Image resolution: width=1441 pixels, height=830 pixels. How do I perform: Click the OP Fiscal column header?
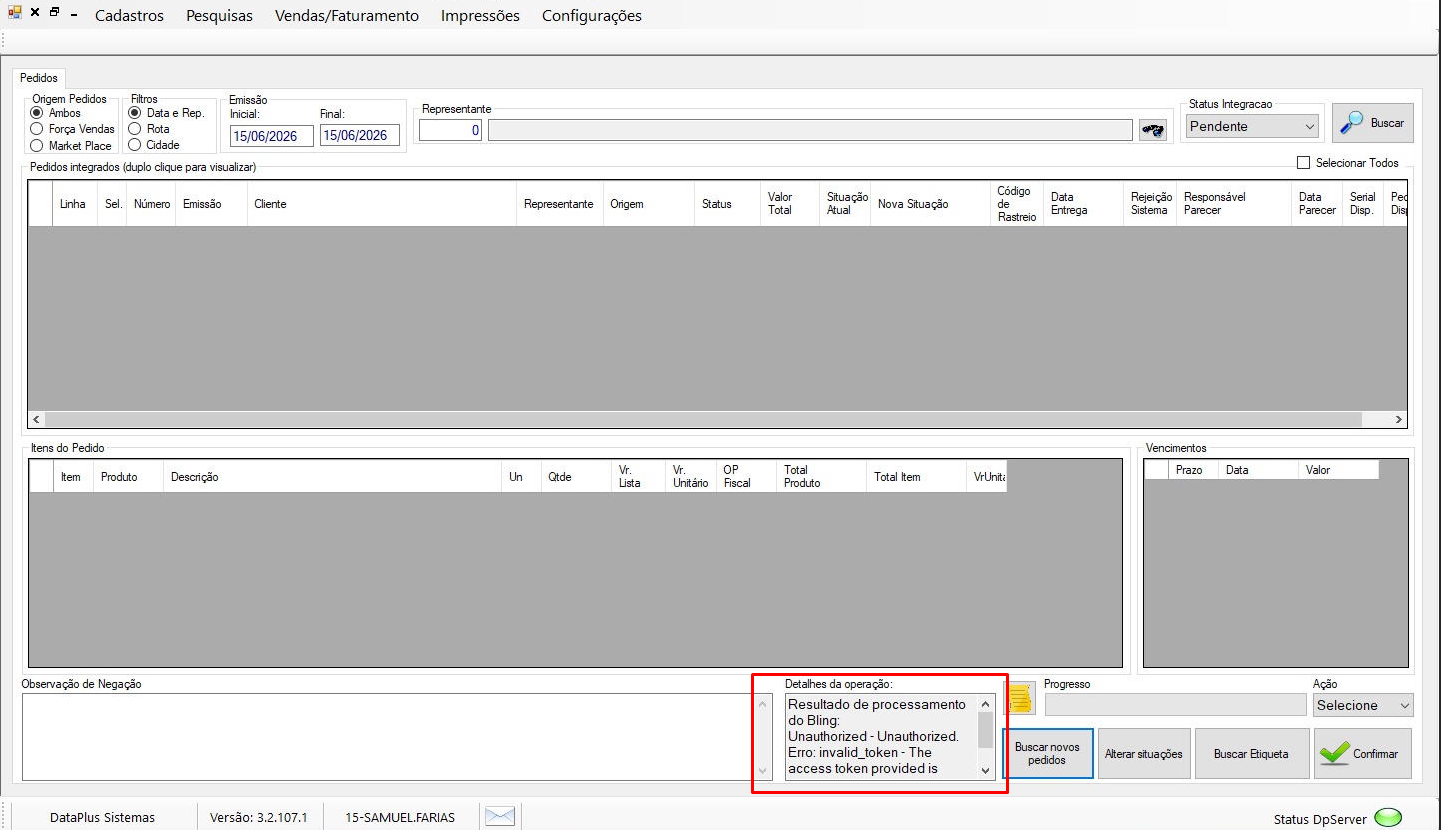pyautogui.click(x=745, y=477)
